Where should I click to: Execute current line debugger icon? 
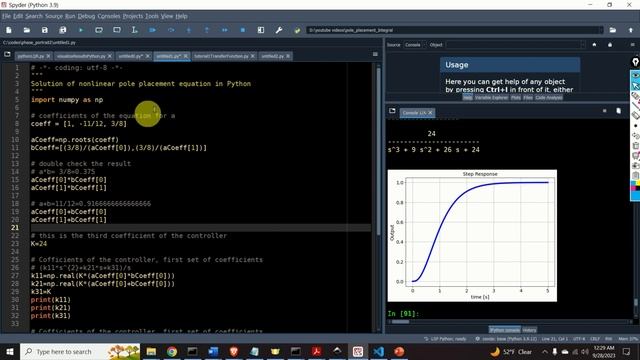pos(171,30)
